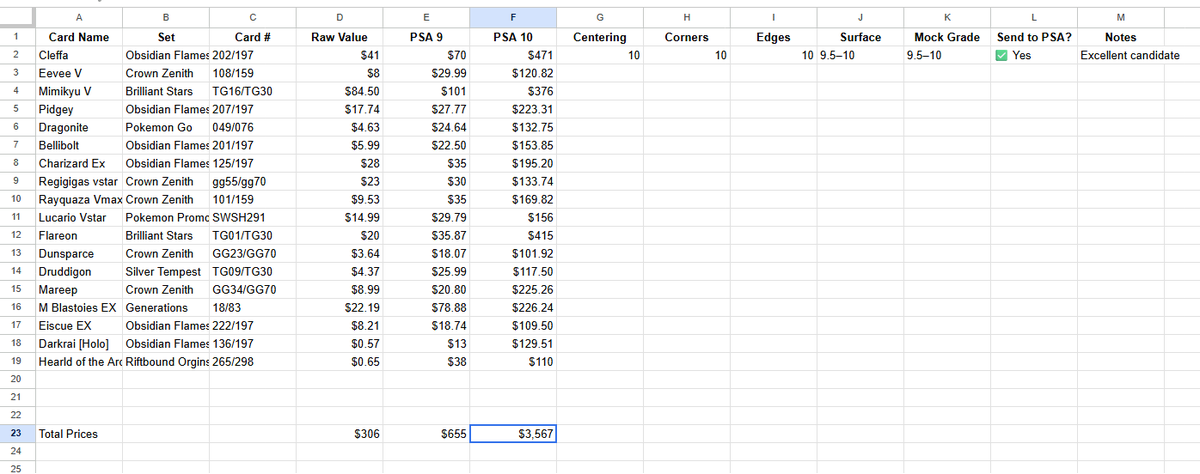This screenshot has width=1200, height=474.
Task: Click the 'Generations' set cell
Action: [x=166, y=308]
